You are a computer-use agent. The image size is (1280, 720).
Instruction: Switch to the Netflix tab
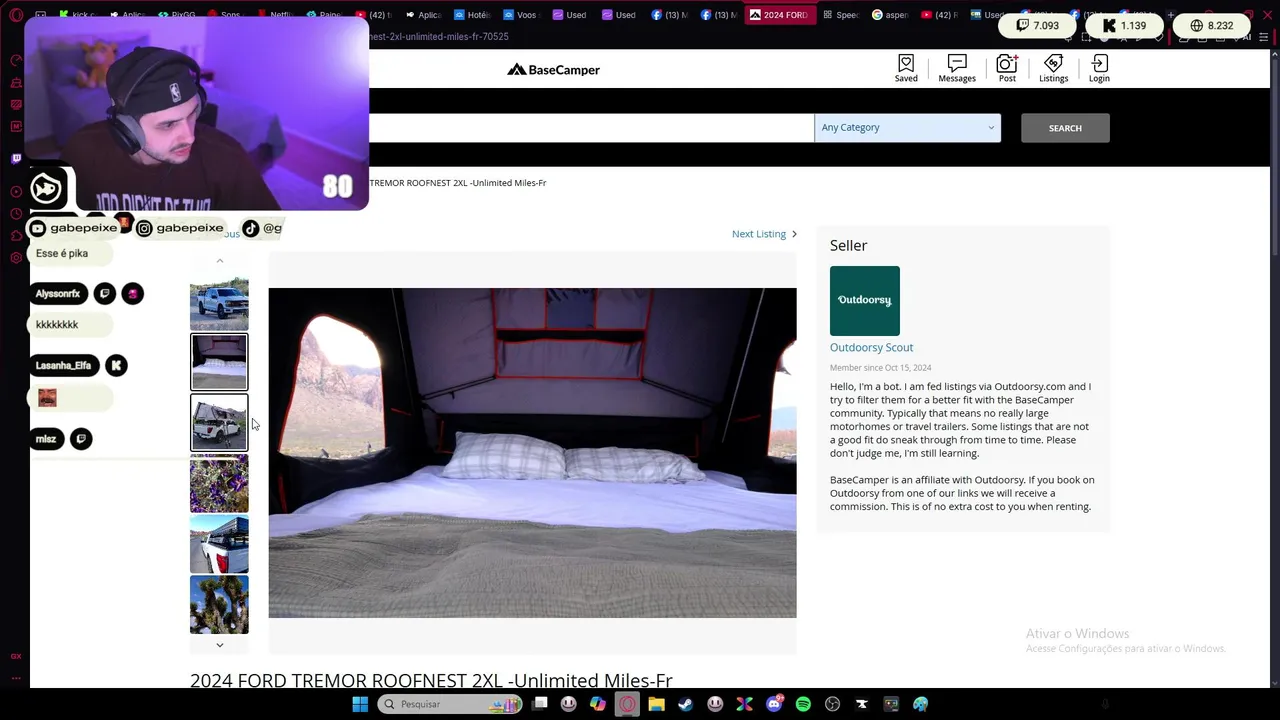(x=275, y=15)
